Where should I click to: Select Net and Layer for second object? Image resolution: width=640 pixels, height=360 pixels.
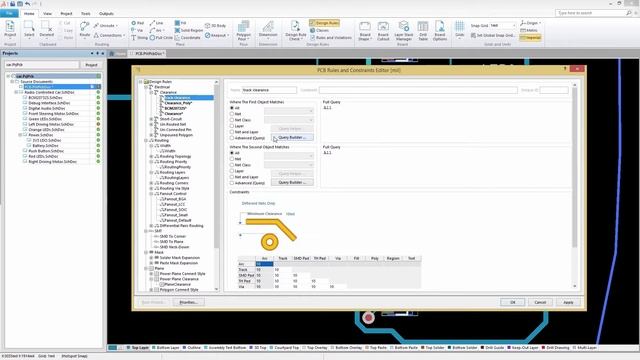point(232,177)
